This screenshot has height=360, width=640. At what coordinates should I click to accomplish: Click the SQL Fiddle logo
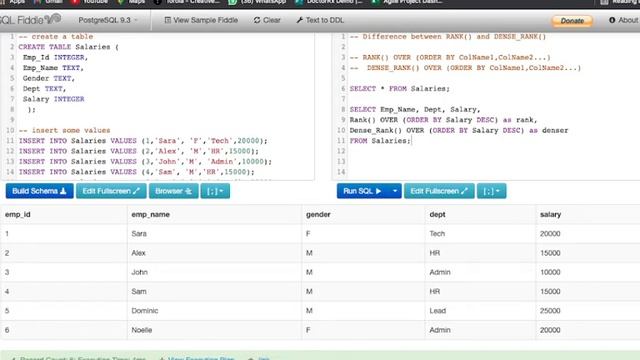(x=31, y=19)
